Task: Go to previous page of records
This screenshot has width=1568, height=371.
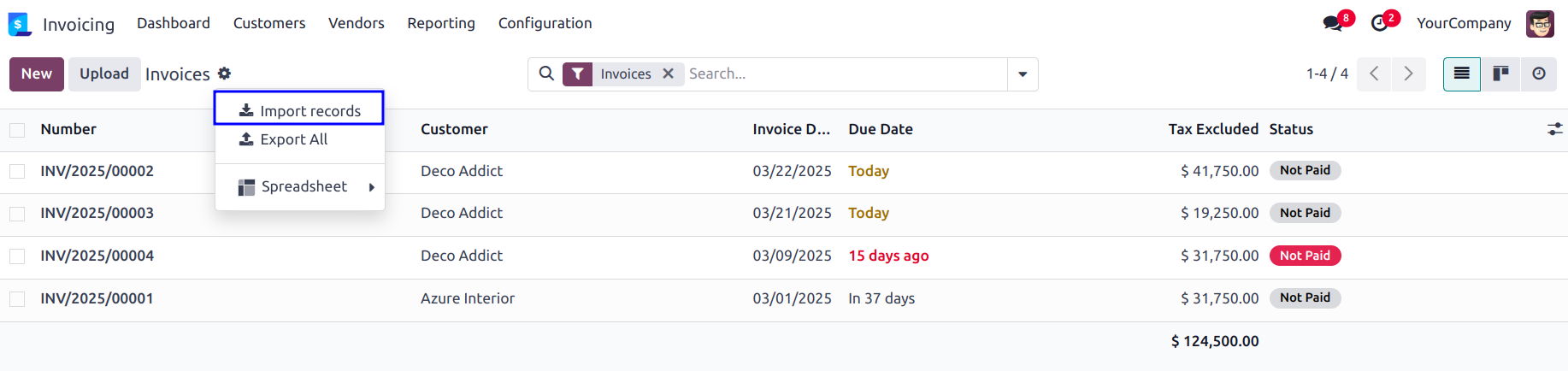Action: point(1374,74)
